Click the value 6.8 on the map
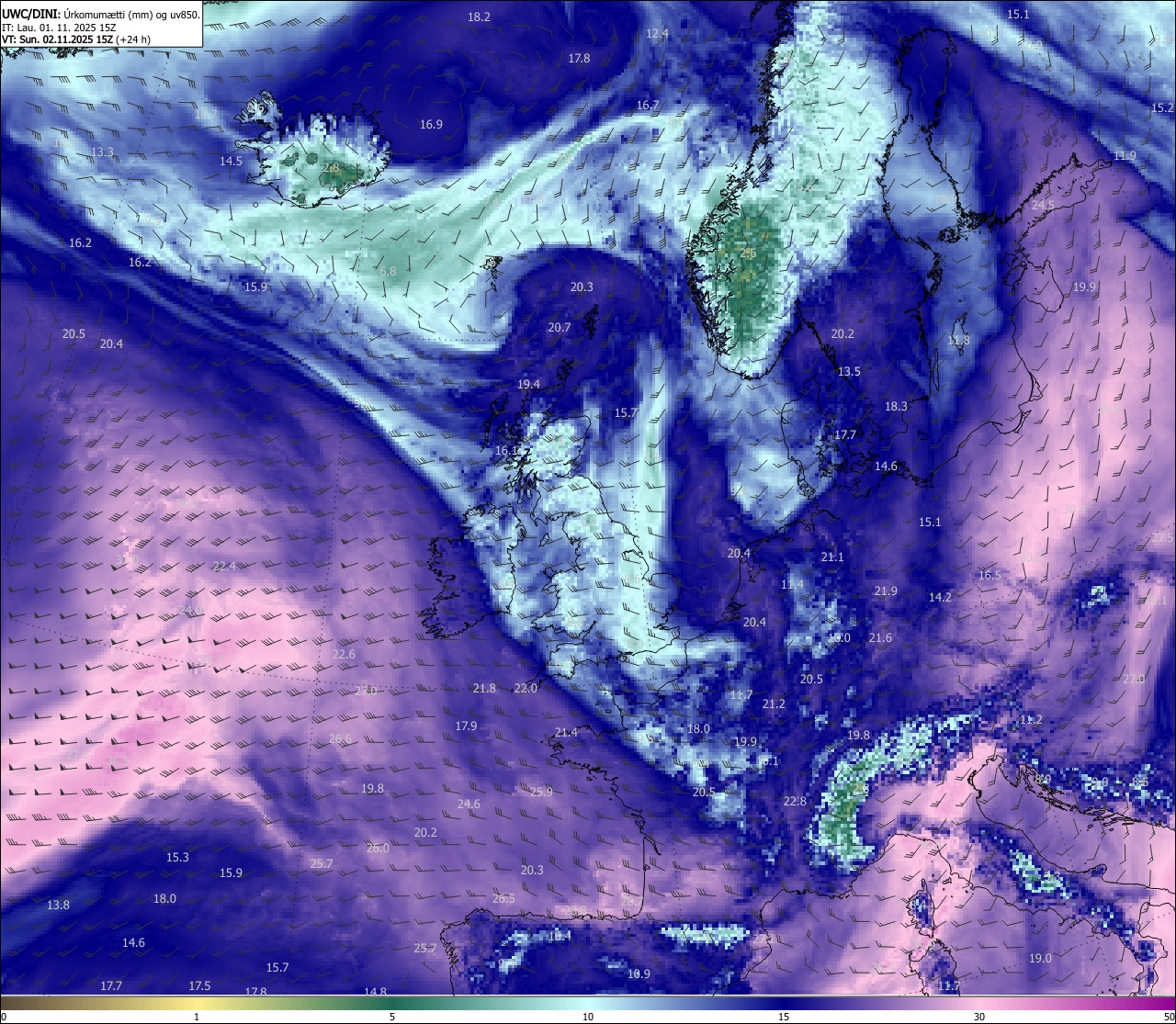The width and height of the screenshot is (1176, 1024). click(x=388, y=271)
